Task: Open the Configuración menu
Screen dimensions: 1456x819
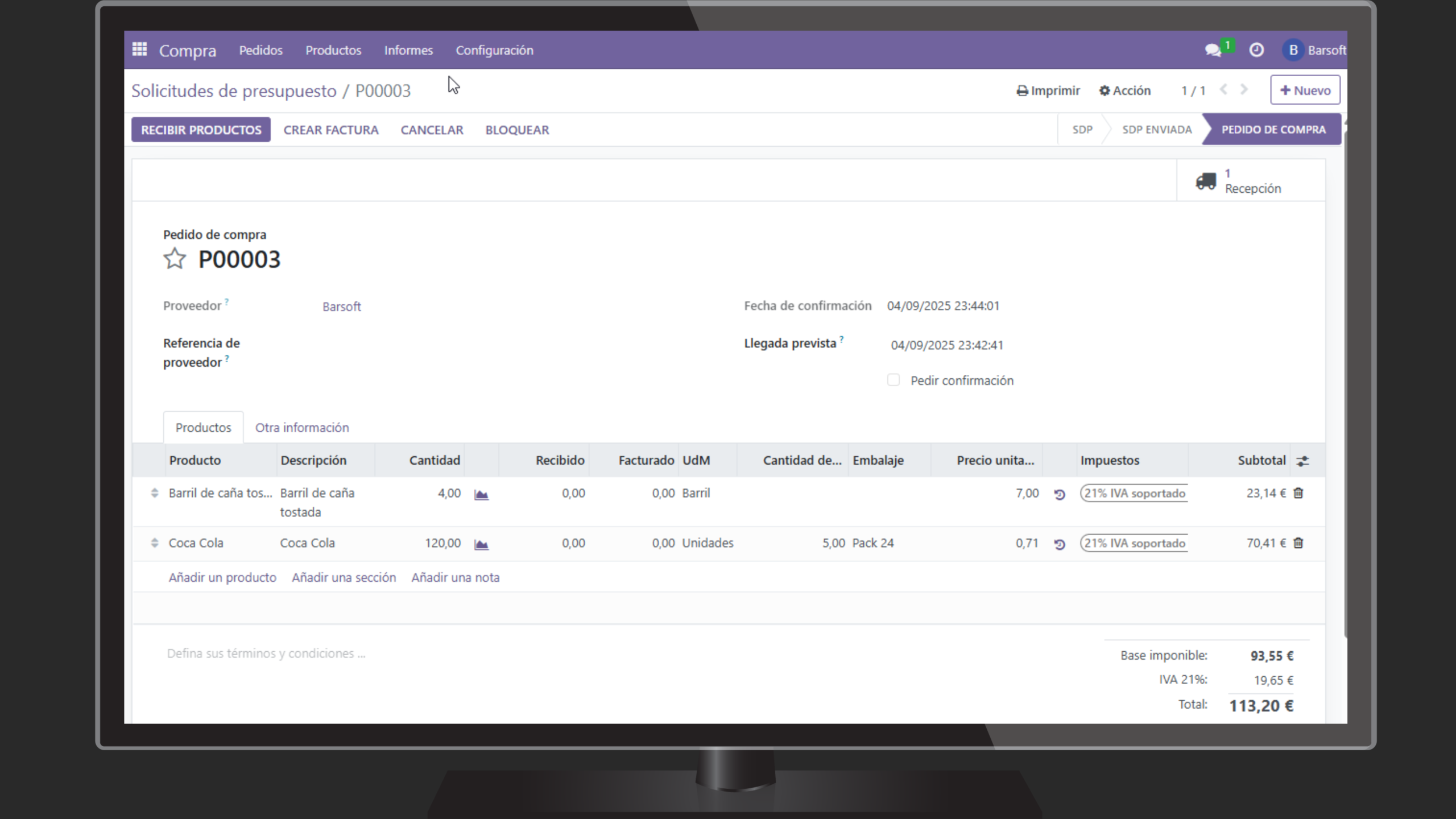Action: point(494,50)
